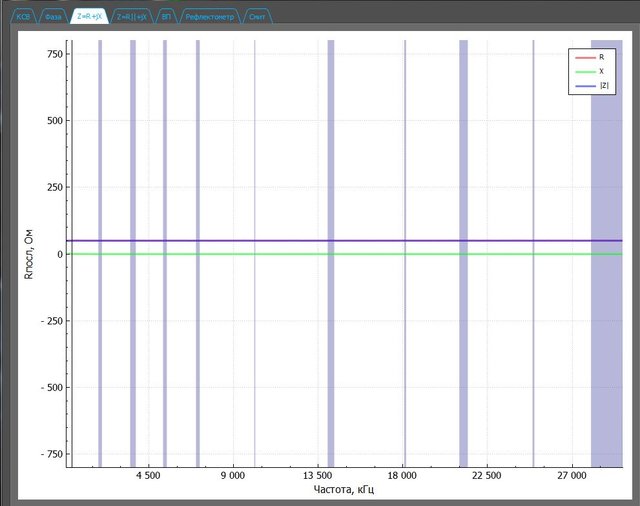
Task: Click the red R legend line
Action: tap(584, 58)
